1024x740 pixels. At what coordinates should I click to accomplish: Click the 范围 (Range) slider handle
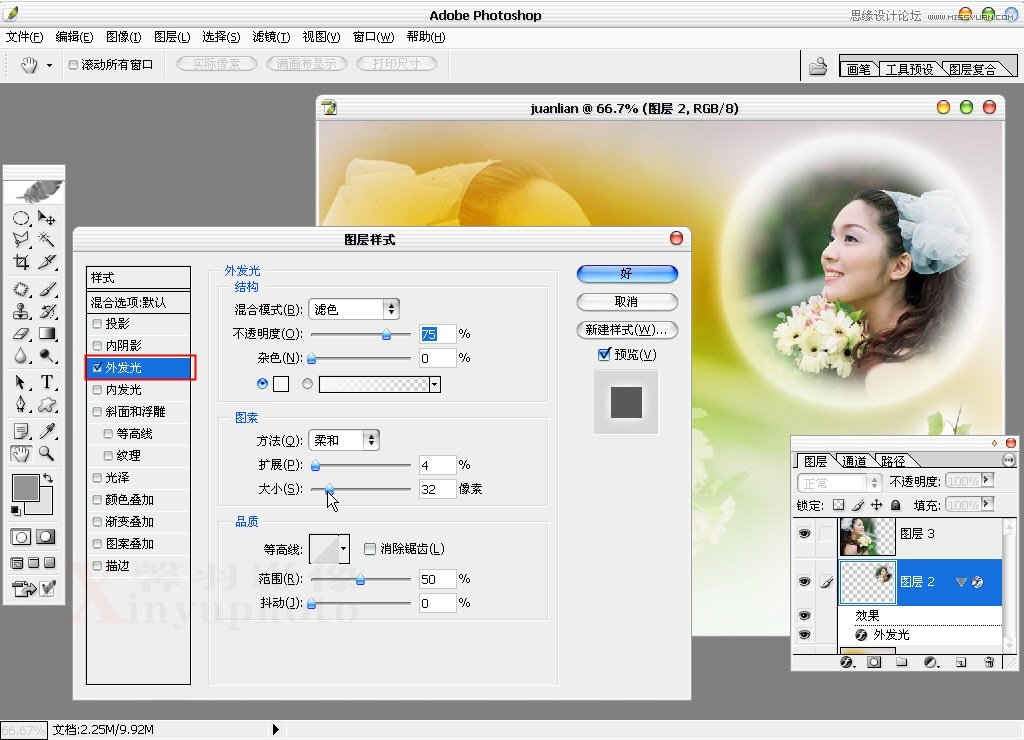(x=360, y=579)
